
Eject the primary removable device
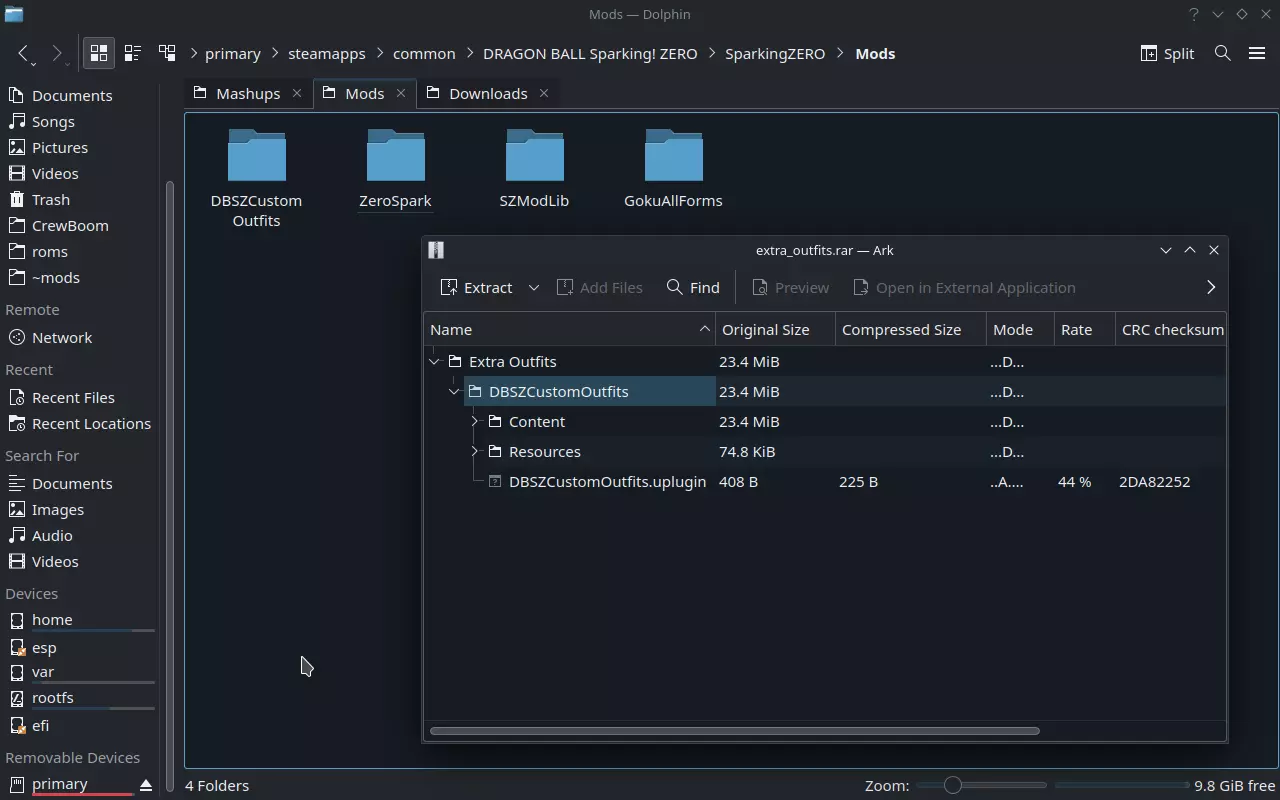[146, 784]
